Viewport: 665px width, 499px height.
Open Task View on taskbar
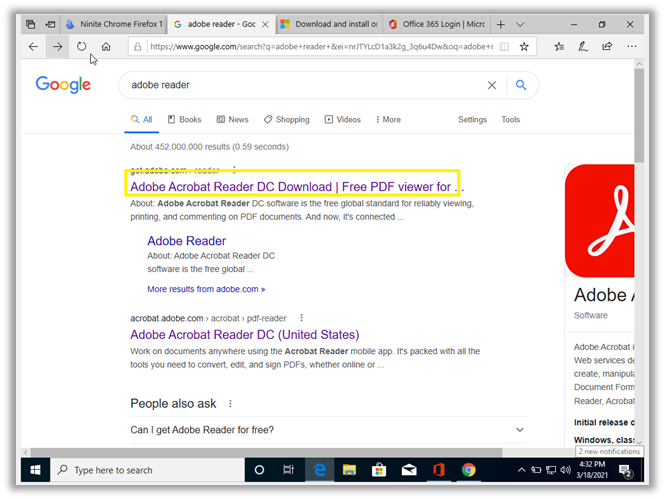[288, 470]
